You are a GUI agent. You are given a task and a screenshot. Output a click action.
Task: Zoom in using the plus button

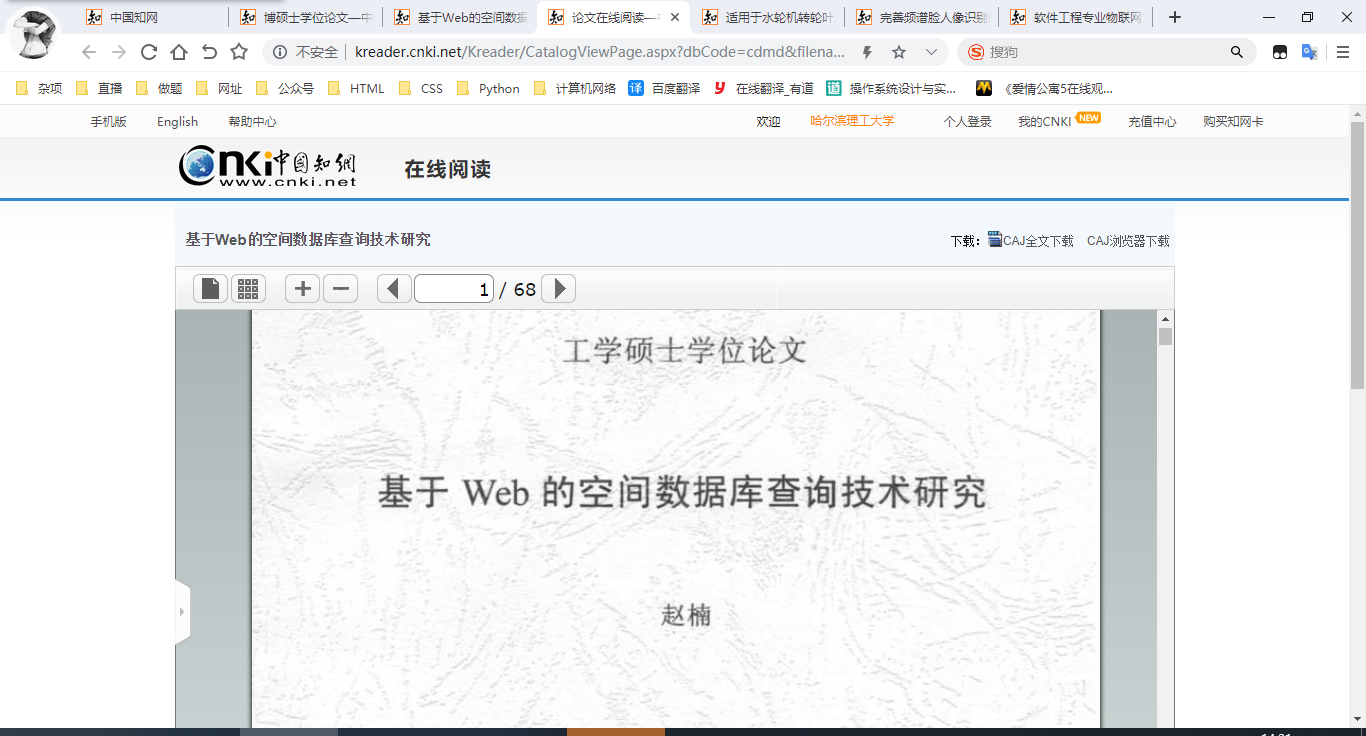(x=302, y=289)
